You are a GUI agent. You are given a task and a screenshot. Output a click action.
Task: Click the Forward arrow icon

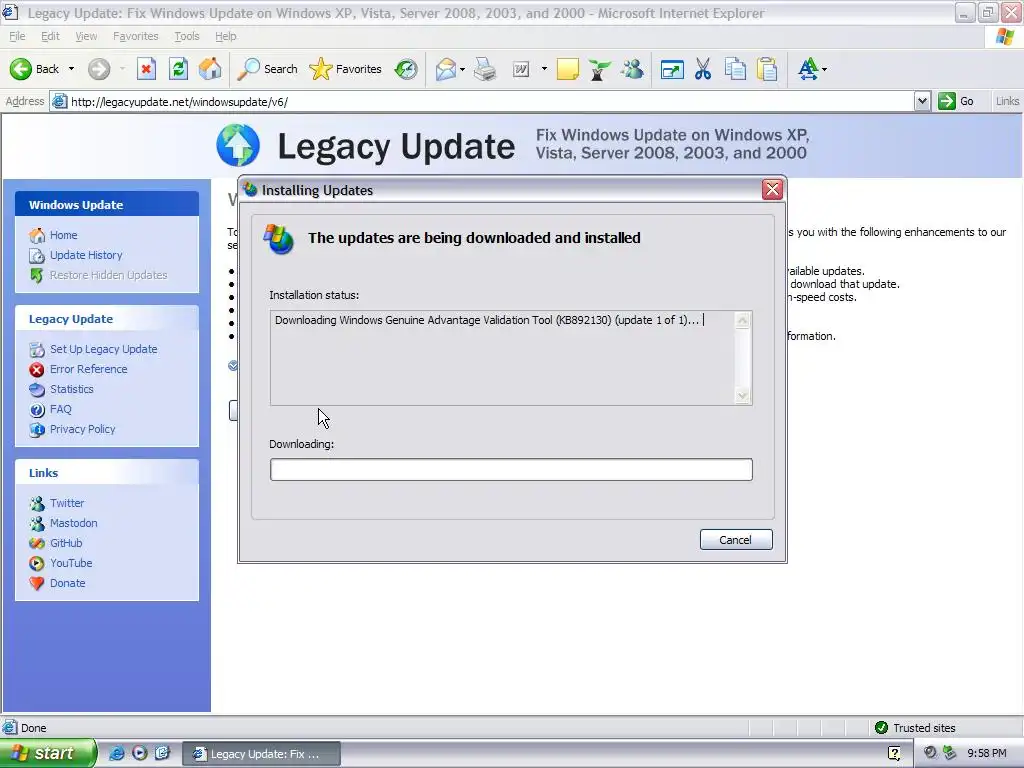coord(99,69)
